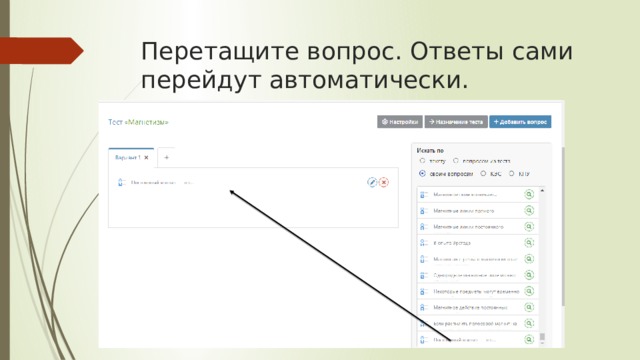Screen dimensions: 640x360
Task: Add a new variant with the plus tab
Action: [x=166, y=158]
